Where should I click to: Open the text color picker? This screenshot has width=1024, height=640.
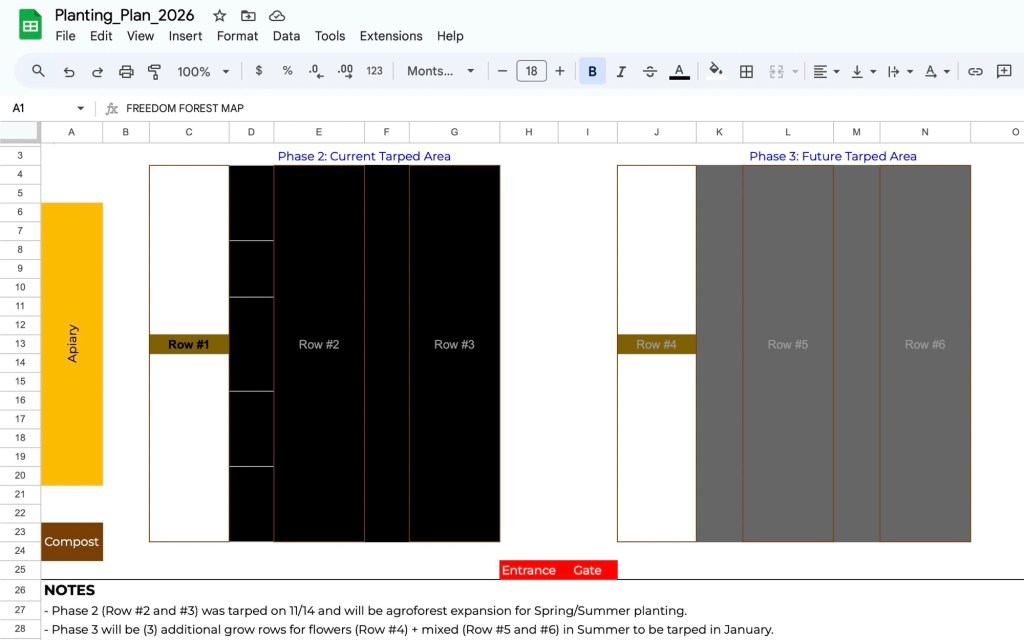(x=679, y=71)
